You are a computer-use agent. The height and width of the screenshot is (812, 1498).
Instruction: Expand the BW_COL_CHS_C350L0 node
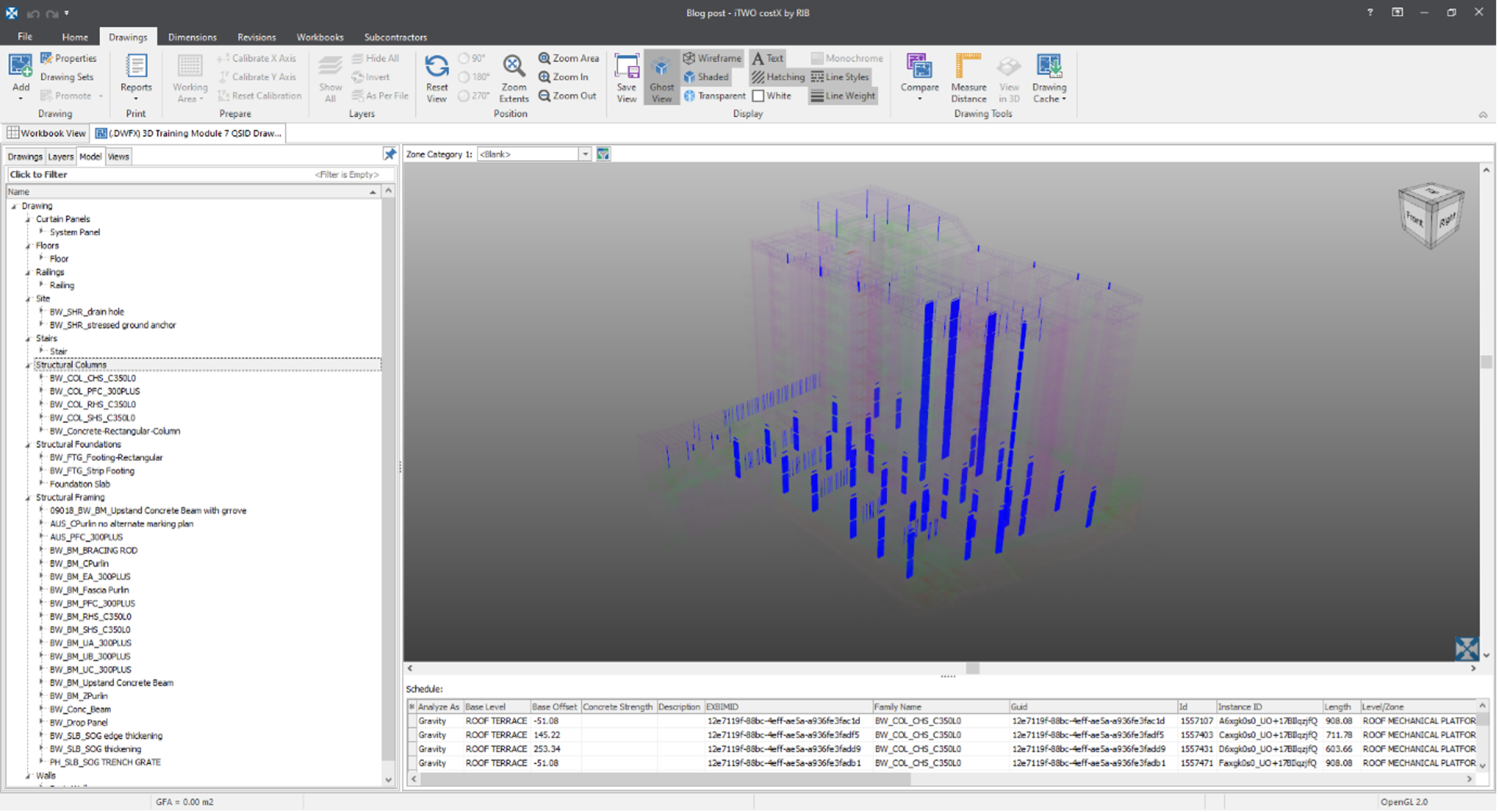pos(41,378)
